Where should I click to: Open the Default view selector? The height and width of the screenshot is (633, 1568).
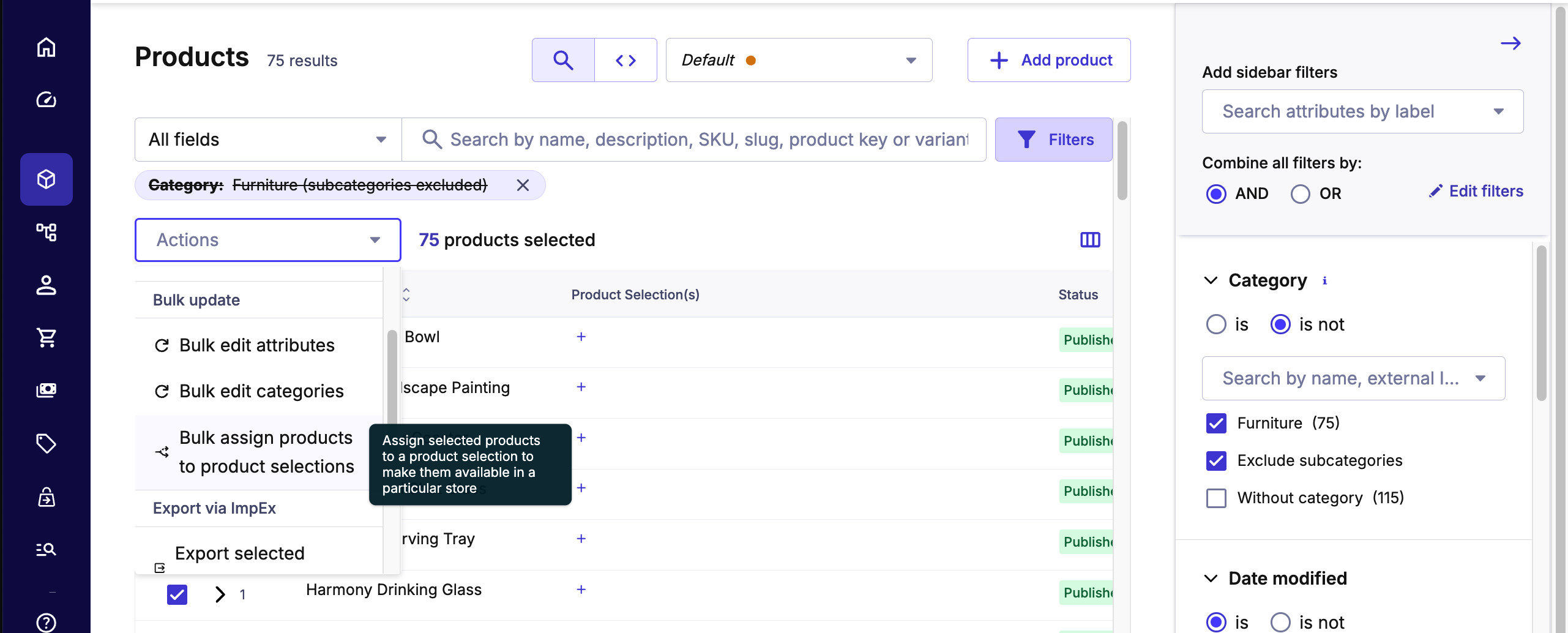[x=798, y=59]
